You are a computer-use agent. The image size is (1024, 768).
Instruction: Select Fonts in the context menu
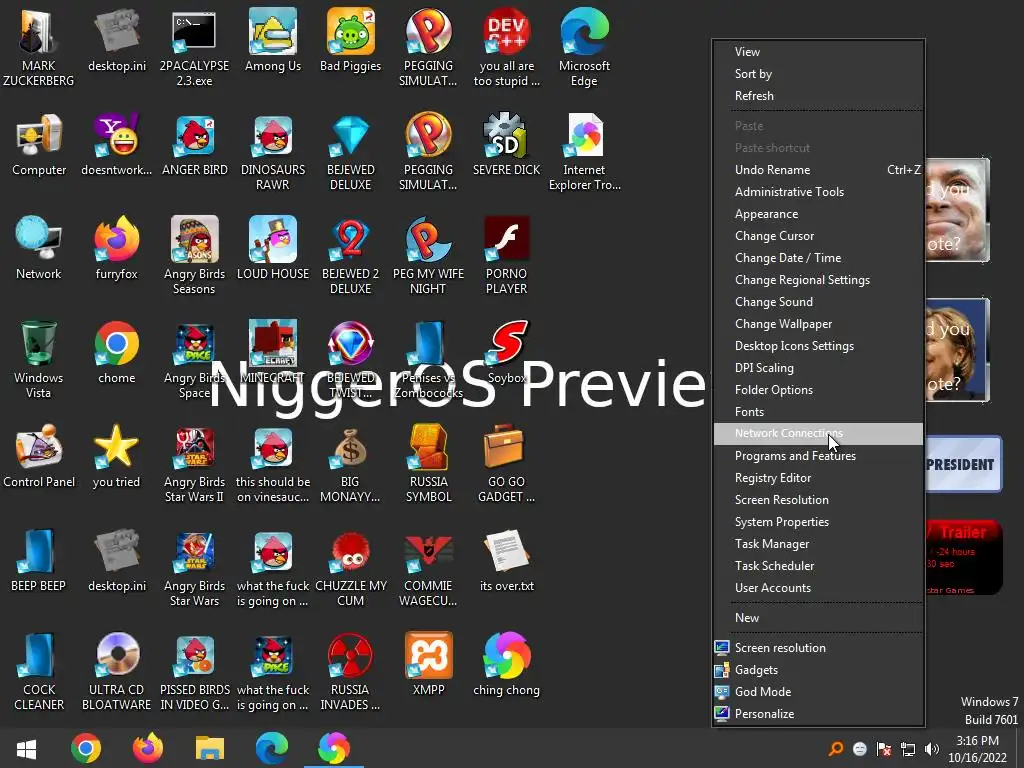pos(818,412)
